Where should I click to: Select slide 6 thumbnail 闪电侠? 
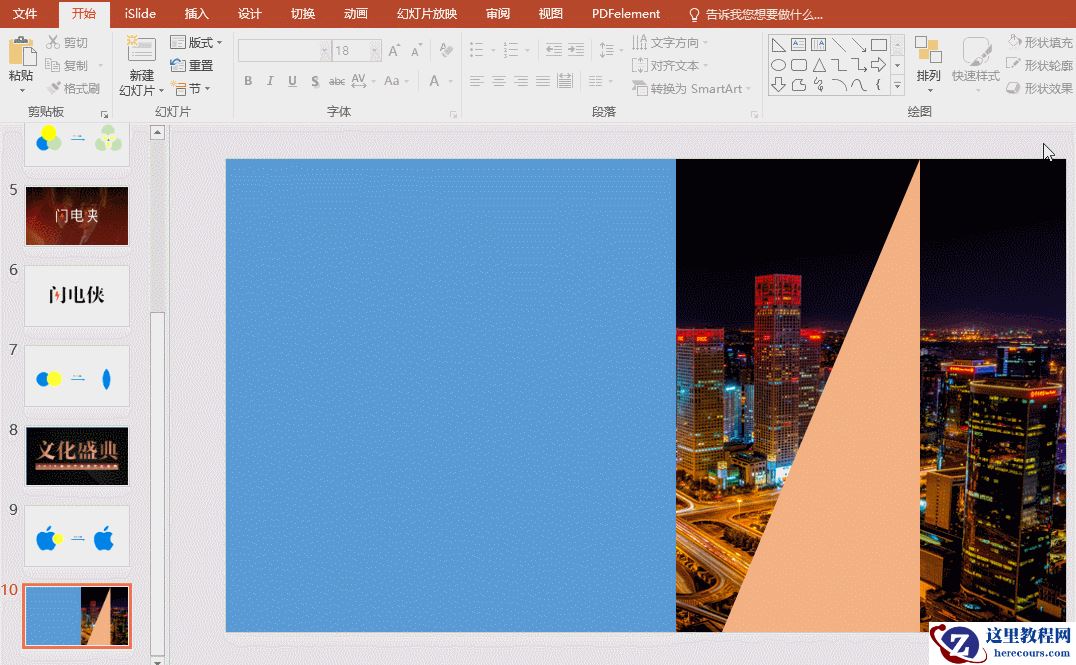coord(77,296)
